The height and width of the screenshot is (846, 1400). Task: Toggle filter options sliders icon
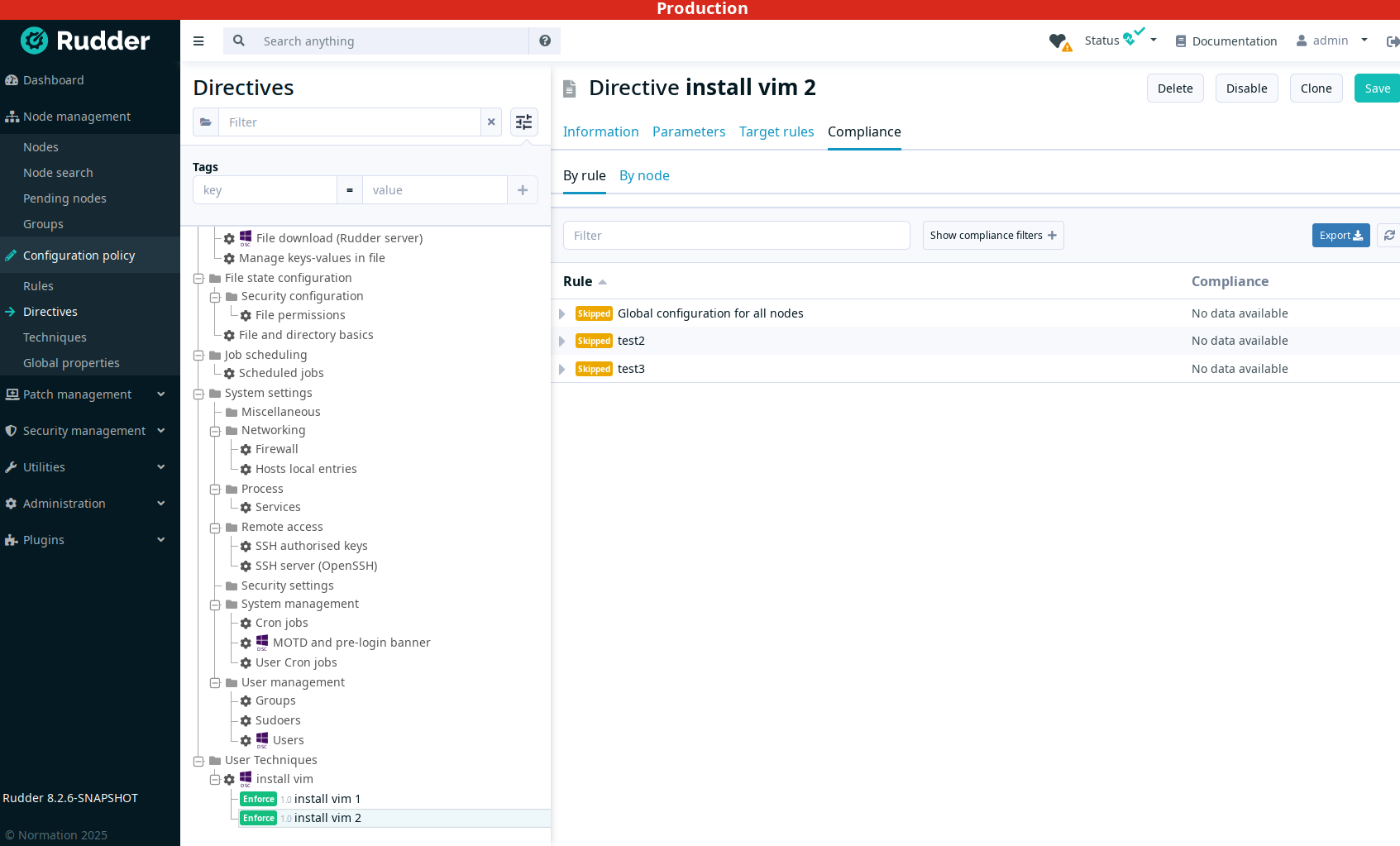[524, 122]
